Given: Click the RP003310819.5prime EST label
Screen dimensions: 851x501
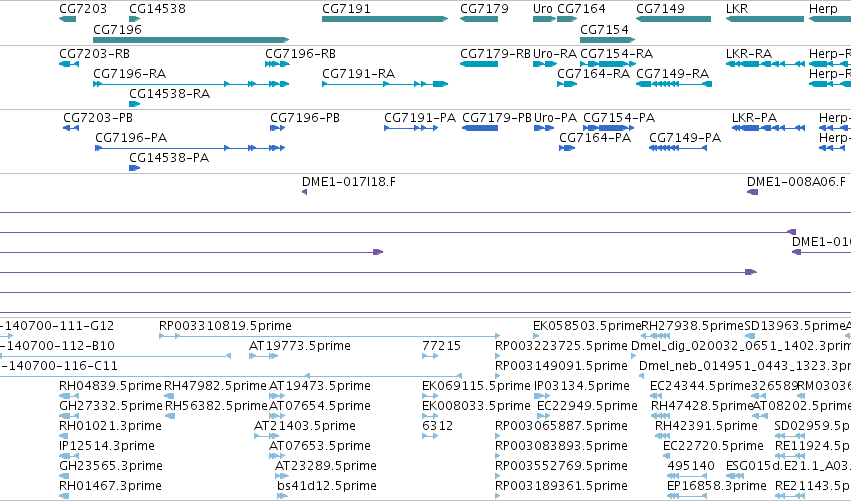Looking at the screenshot, I should tap(225, 326).
